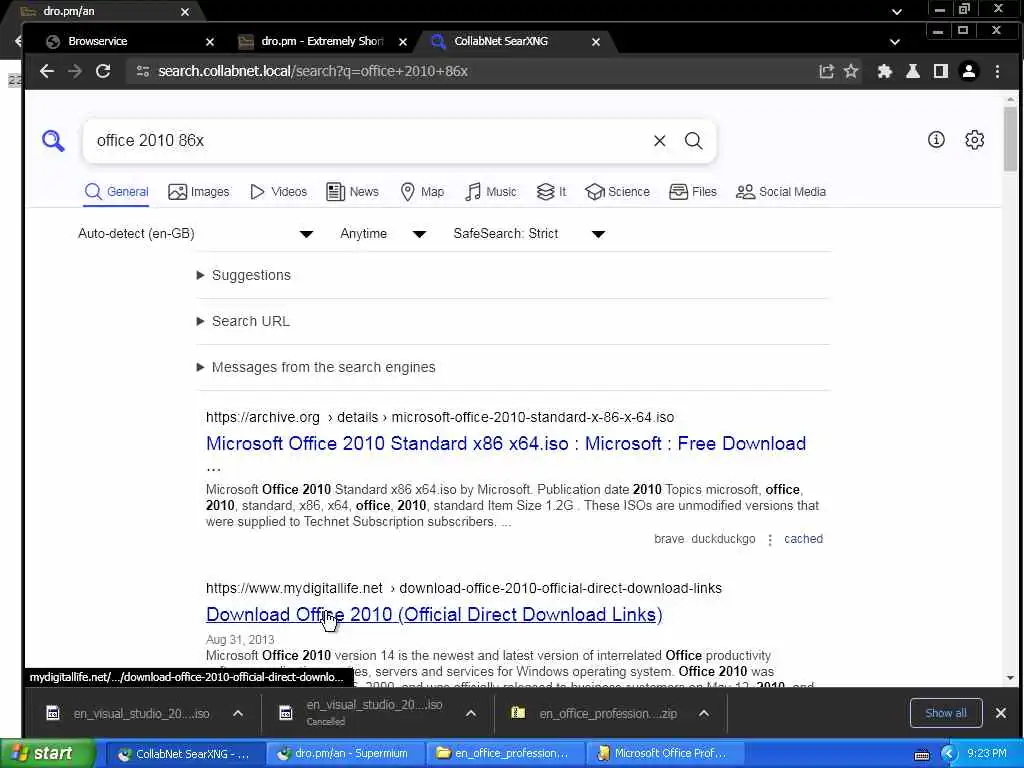The height and width of the screenshot is (768, 1024).
Task: Switch to Files category
Action: tap(693, 192)
